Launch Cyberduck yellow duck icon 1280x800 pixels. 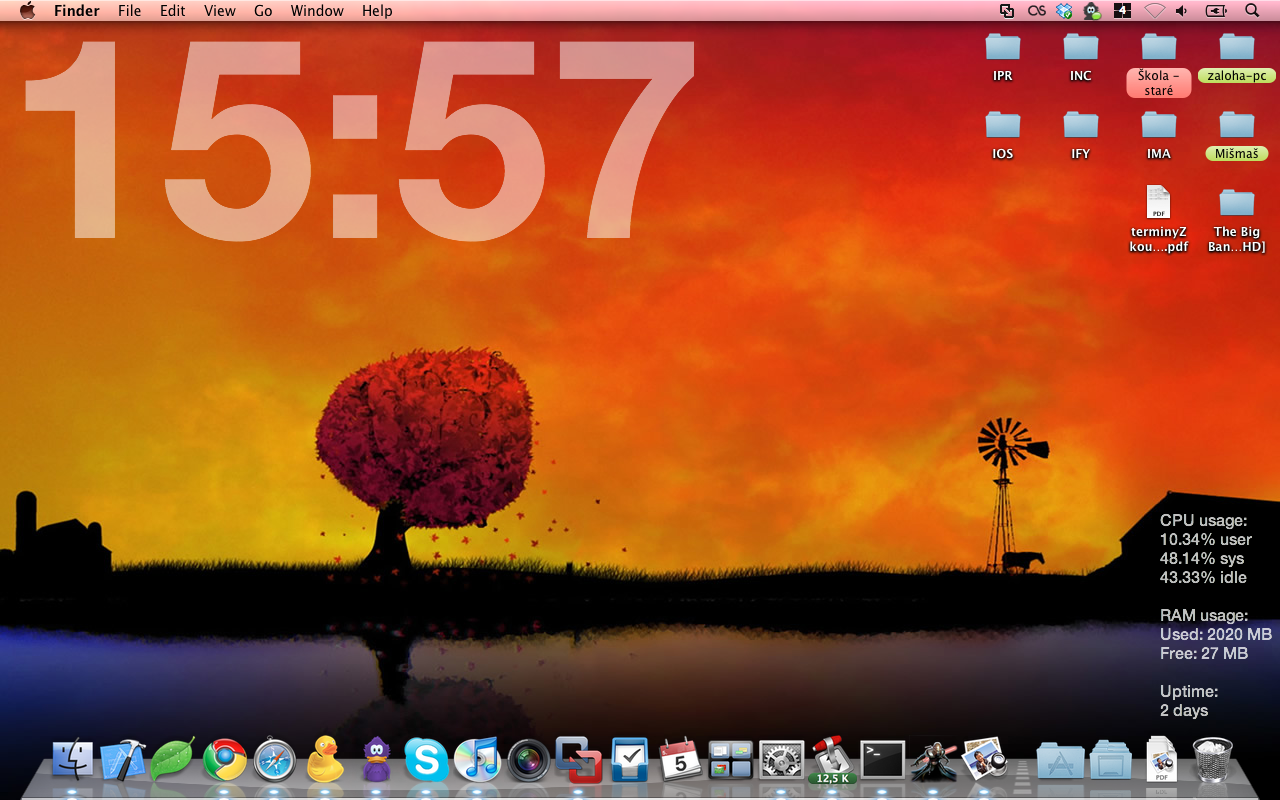pyautogui.click(x=325, y=759)
